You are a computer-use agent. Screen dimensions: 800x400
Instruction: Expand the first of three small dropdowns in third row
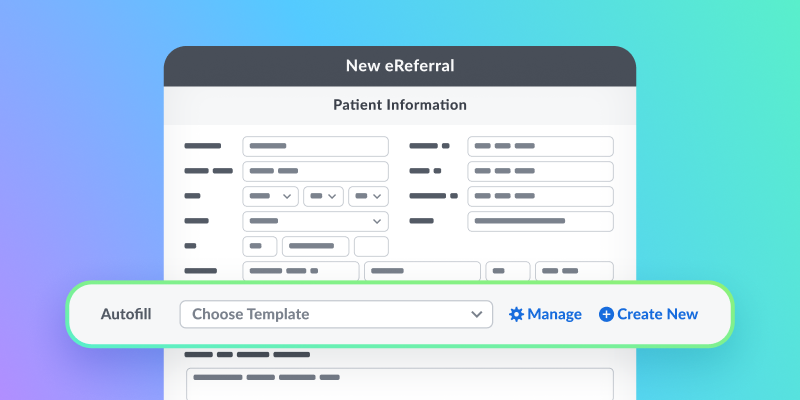271,196
